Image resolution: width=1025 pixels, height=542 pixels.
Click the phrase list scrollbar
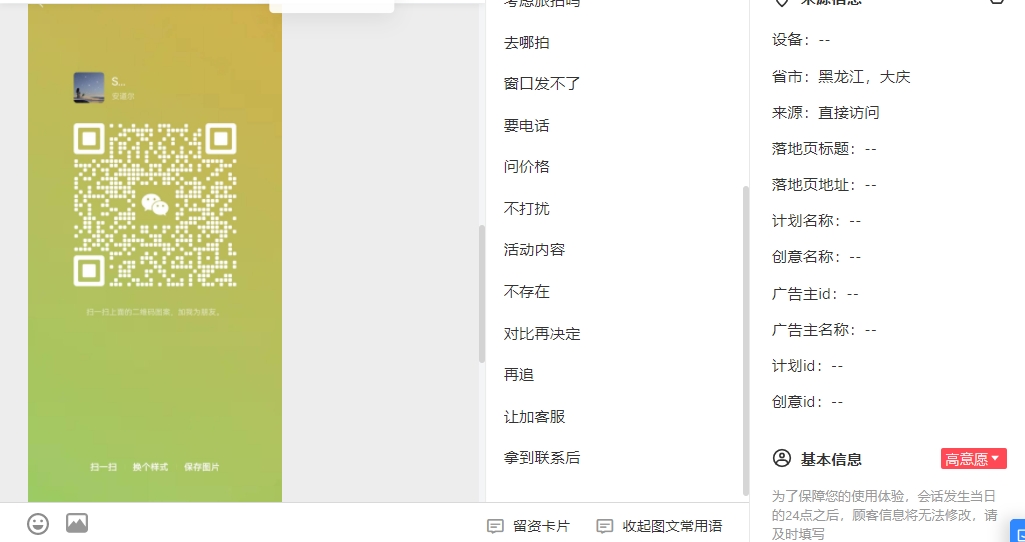(x=745, y=340)
